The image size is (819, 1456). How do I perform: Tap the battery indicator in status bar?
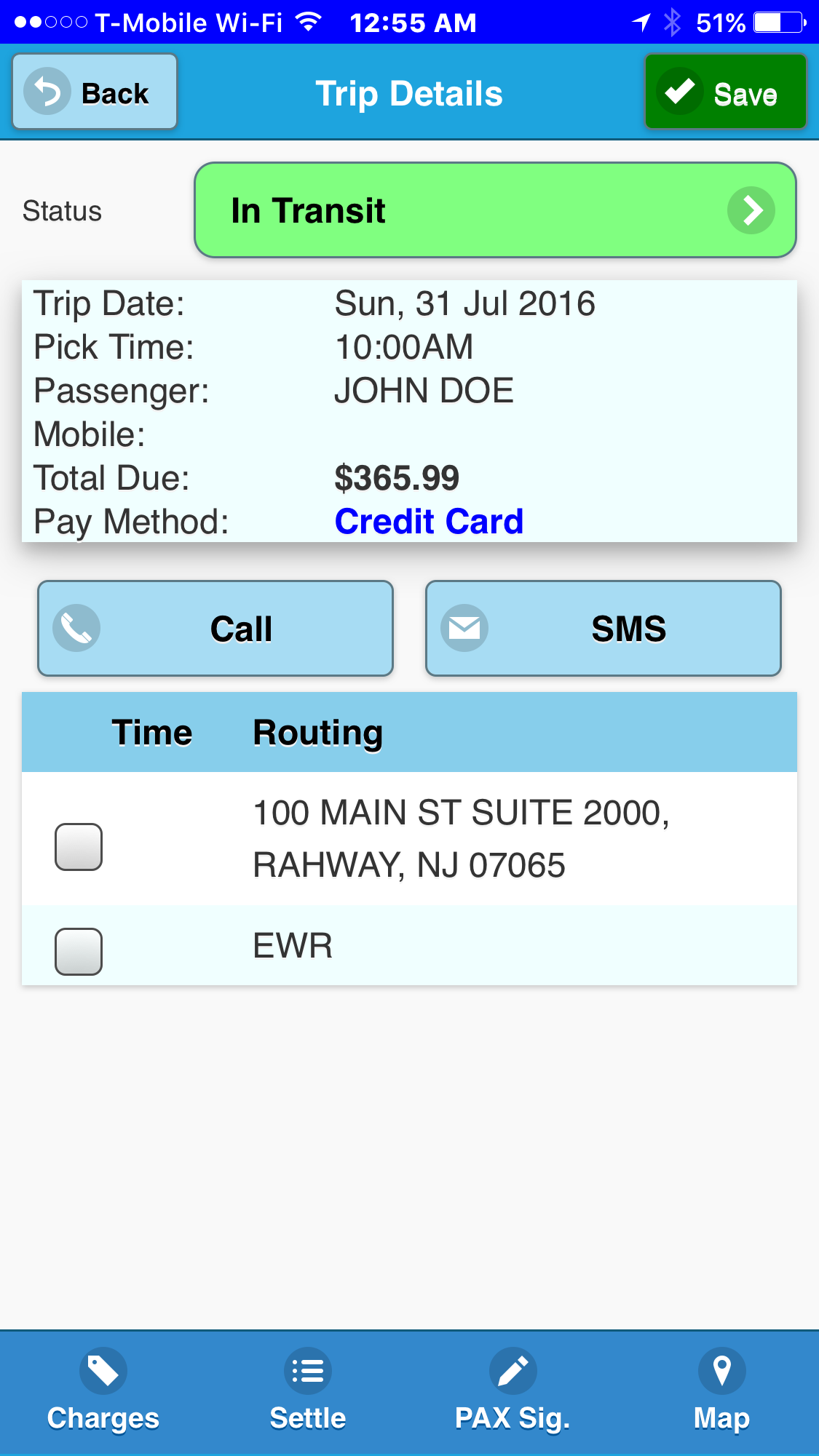780,23
